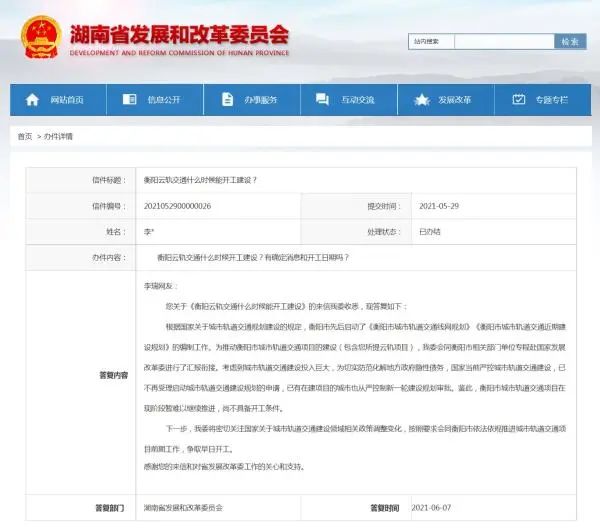The height and width of the screenshot is (531, 600).
Task: Open the 网站首页 navigation tab
Action: [x=67, y=100]
